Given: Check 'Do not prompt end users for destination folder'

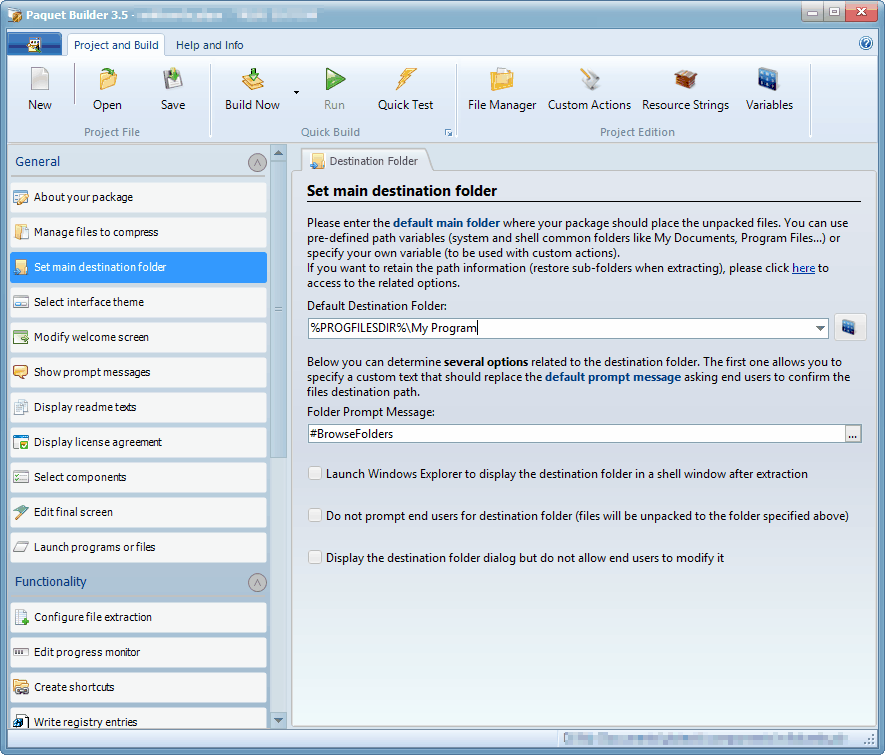Looking at the screenshot, I should pos(315,516).
